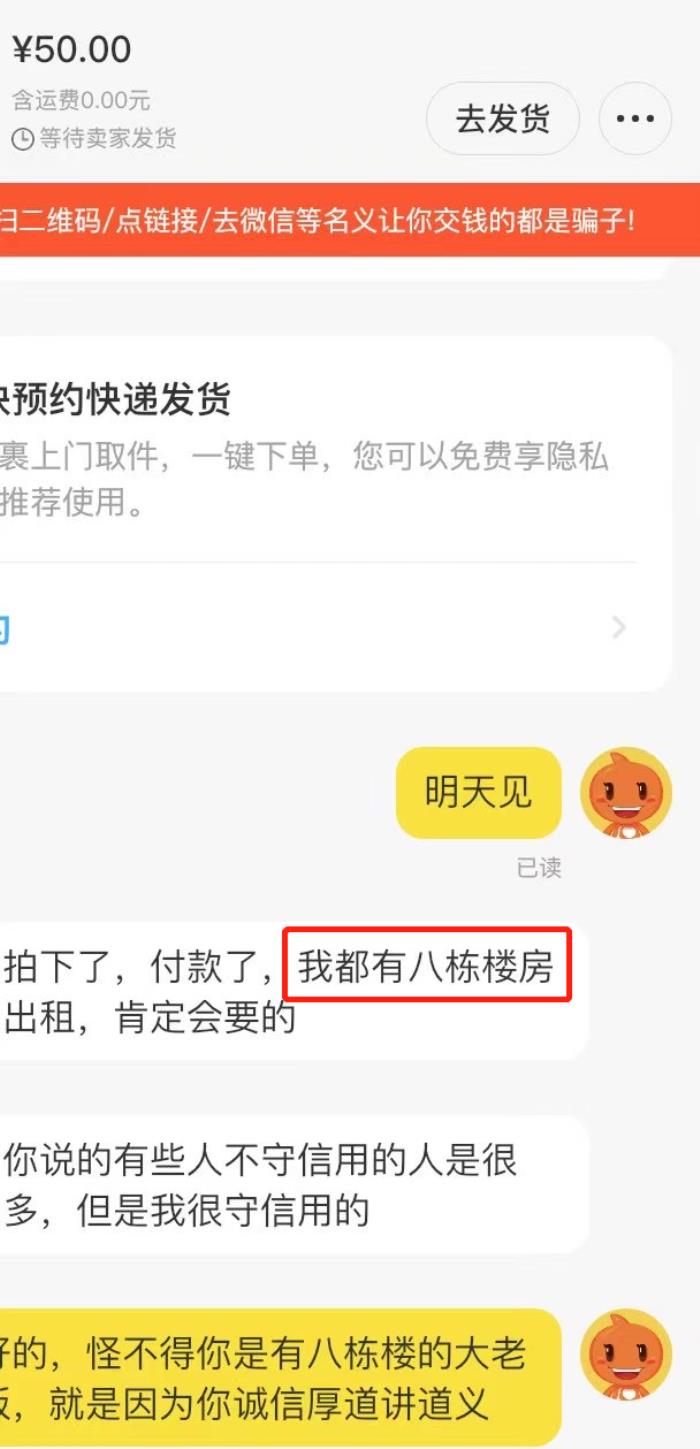Tap the 已读 read receipt label
Viewport: 700px width, 1449px height.
(x=539, y=868)
